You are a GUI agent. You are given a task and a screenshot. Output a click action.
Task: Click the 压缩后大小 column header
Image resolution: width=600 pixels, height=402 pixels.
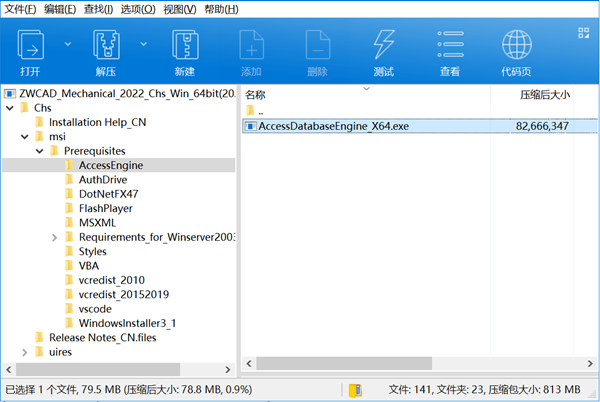(545, 95)
